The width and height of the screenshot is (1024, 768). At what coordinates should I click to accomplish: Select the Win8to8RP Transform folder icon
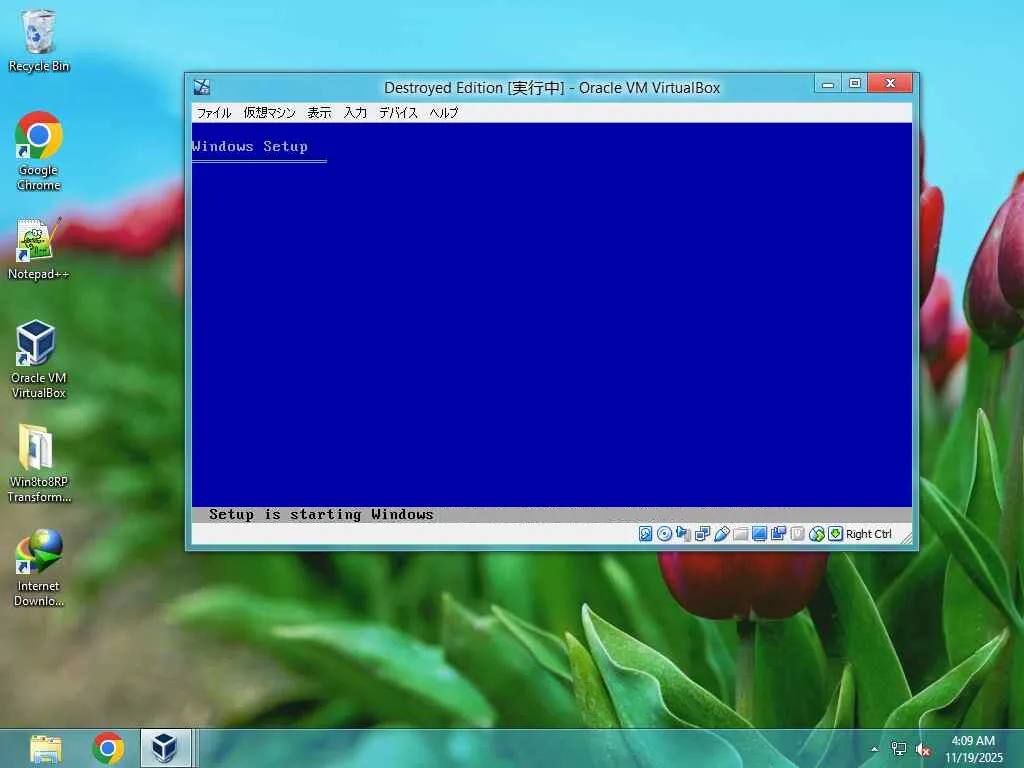(x=39, y=464)
